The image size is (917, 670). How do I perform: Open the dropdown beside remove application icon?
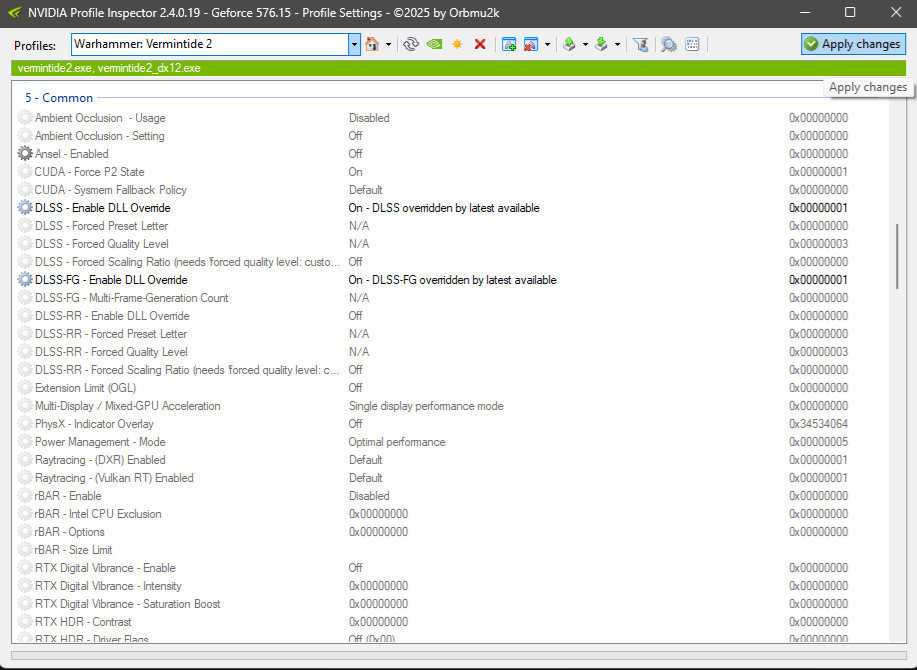(x=547, y=44)
